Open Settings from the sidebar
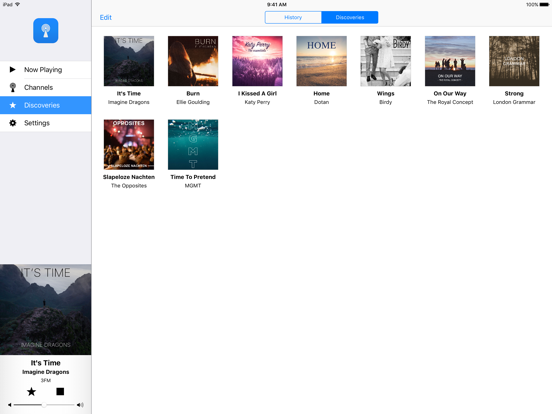 coord(45,123)
